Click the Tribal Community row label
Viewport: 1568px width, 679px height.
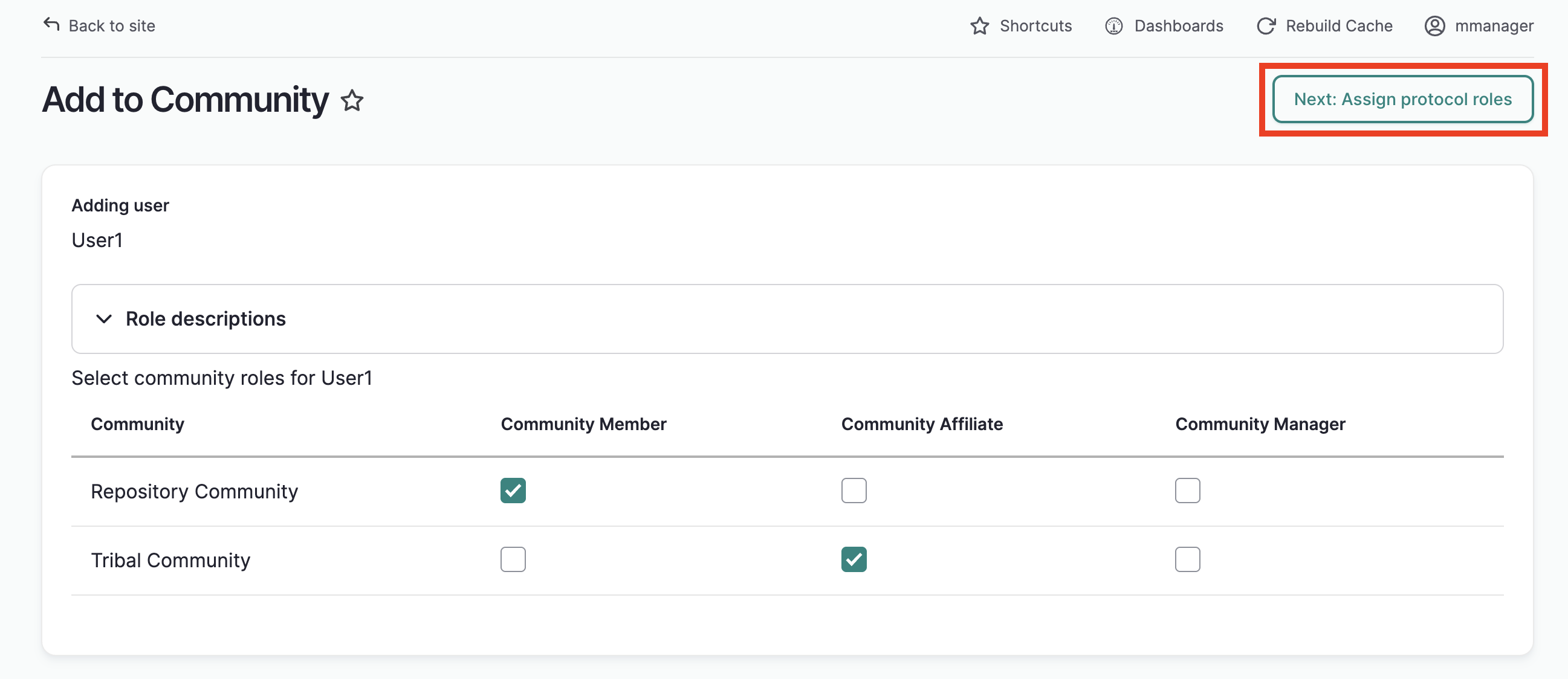[170, 560]
